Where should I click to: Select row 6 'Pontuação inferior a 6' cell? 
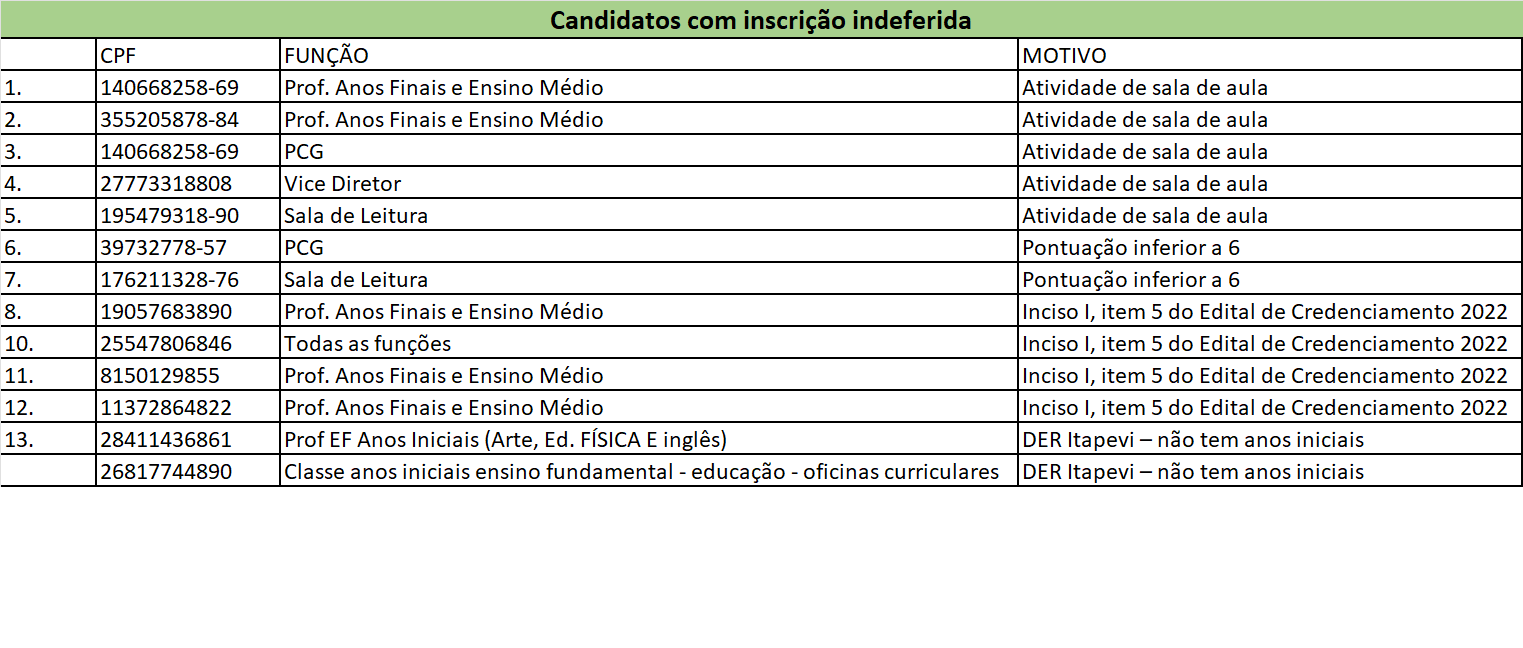(x=1270, y=247)
